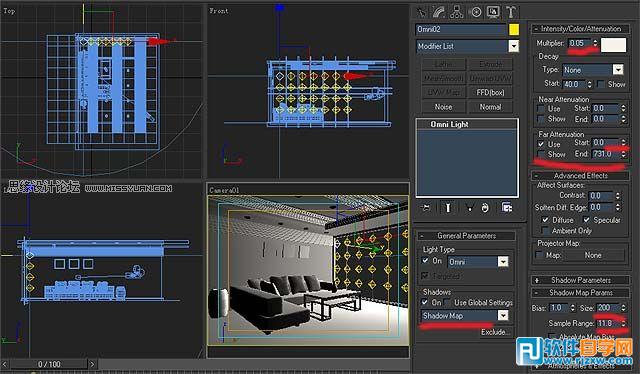Open the Motion command panel tab
Viewport: 640px width, 374px height.
click(x=476, y=12)
